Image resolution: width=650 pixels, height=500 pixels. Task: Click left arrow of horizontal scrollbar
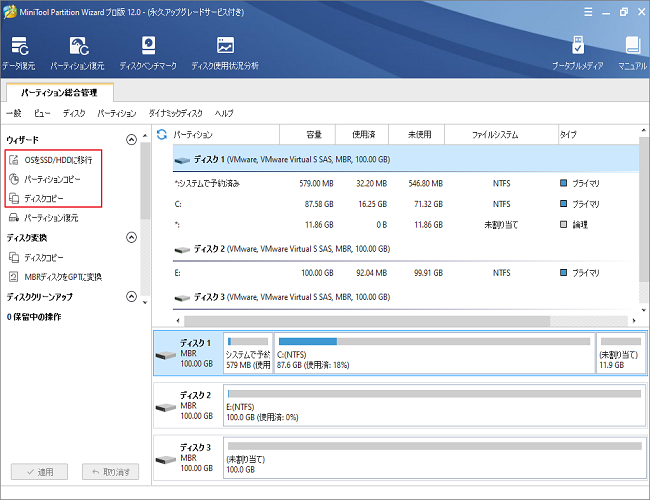tap(178, 321)
